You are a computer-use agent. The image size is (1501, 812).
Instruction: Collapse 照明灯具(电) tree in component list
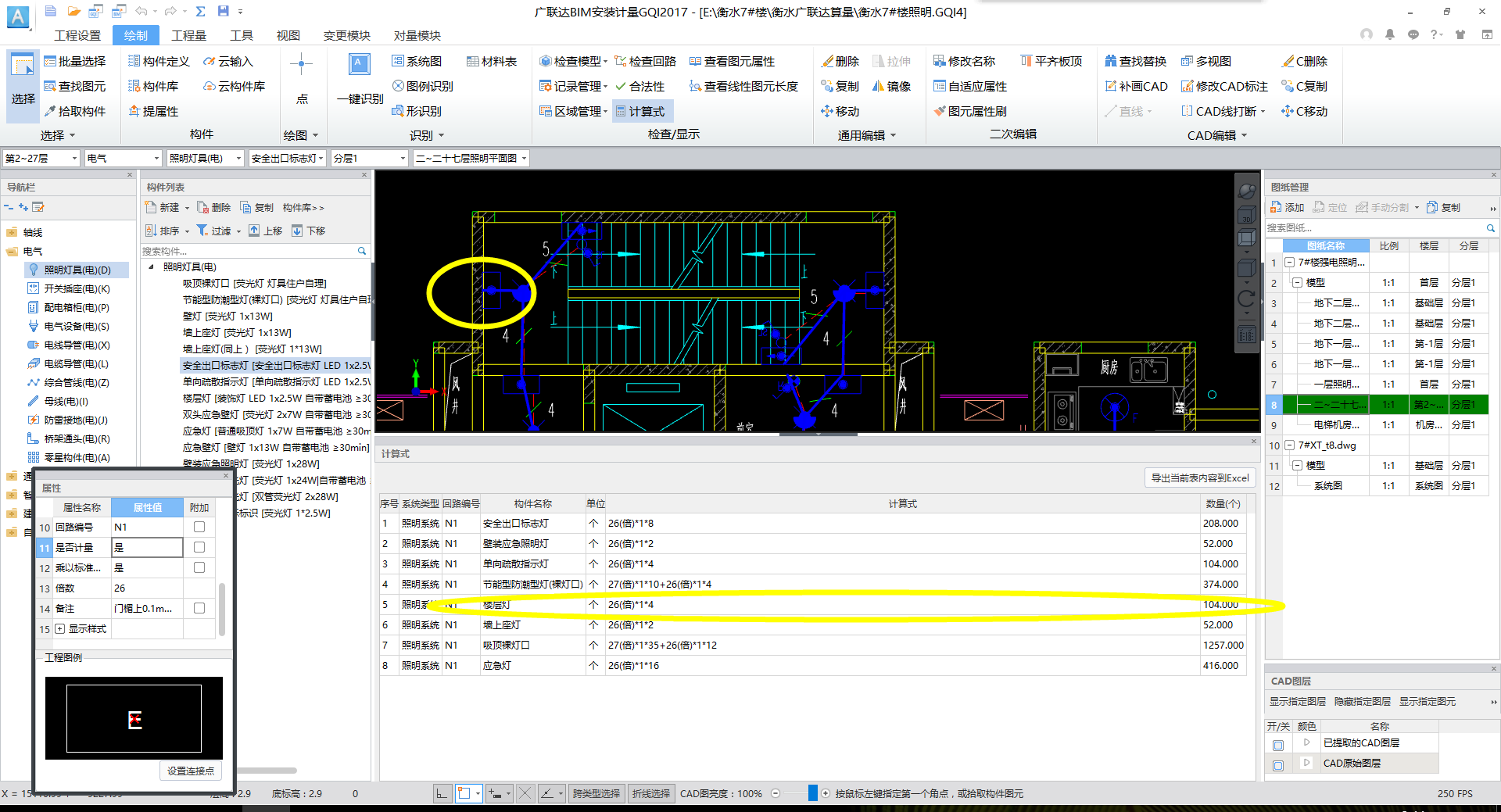coord(151,266)
